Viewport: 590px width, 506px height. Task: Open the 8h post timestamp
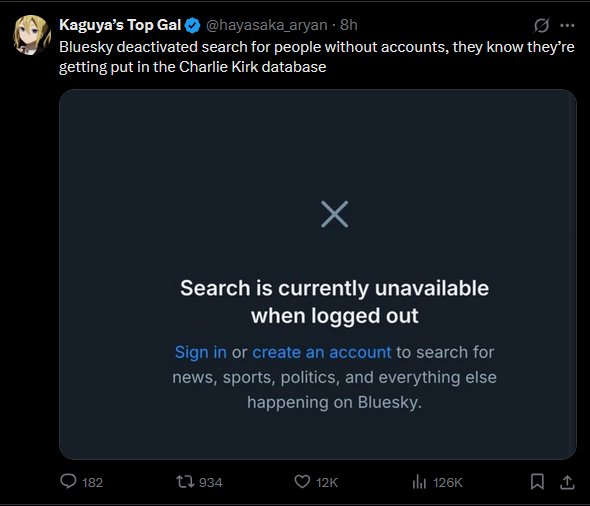[x=348, y=25]
